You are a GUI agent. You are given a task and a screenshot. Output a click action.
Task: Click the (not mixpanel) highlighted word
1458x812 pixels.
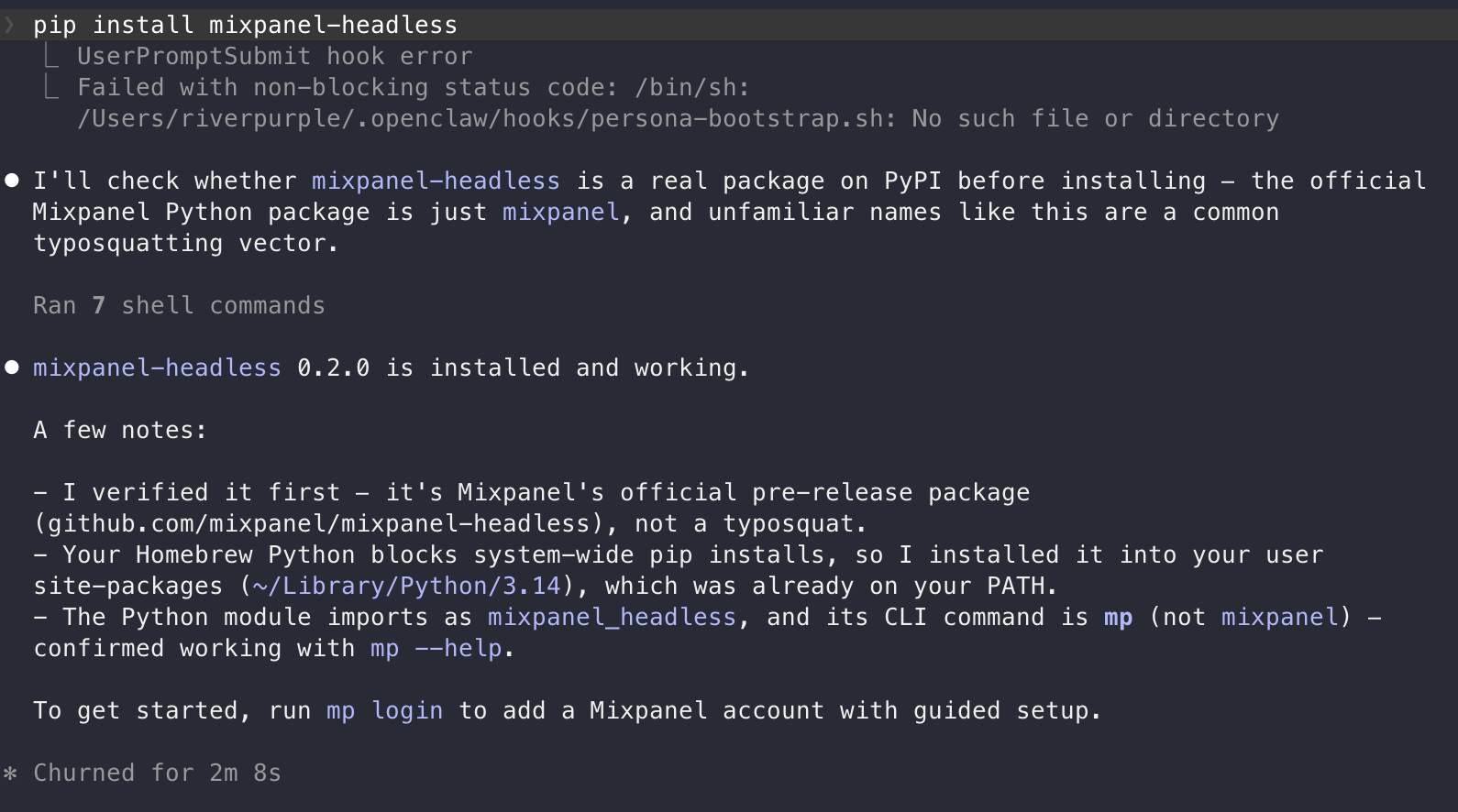click(1280, 617)
